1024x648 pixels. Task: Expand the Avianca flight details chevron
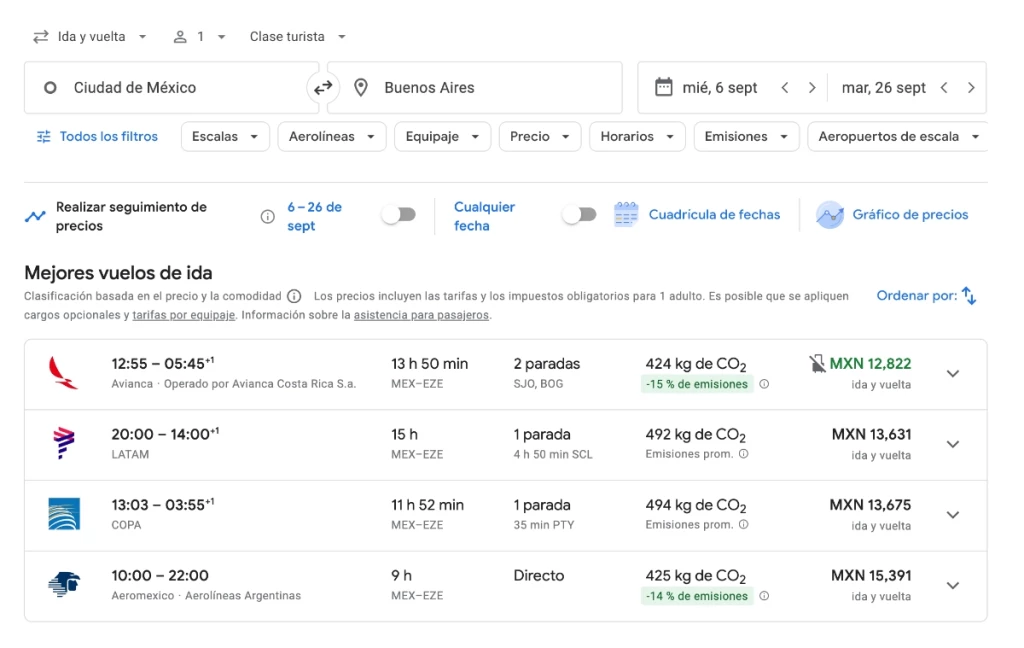tap(952, 374)
